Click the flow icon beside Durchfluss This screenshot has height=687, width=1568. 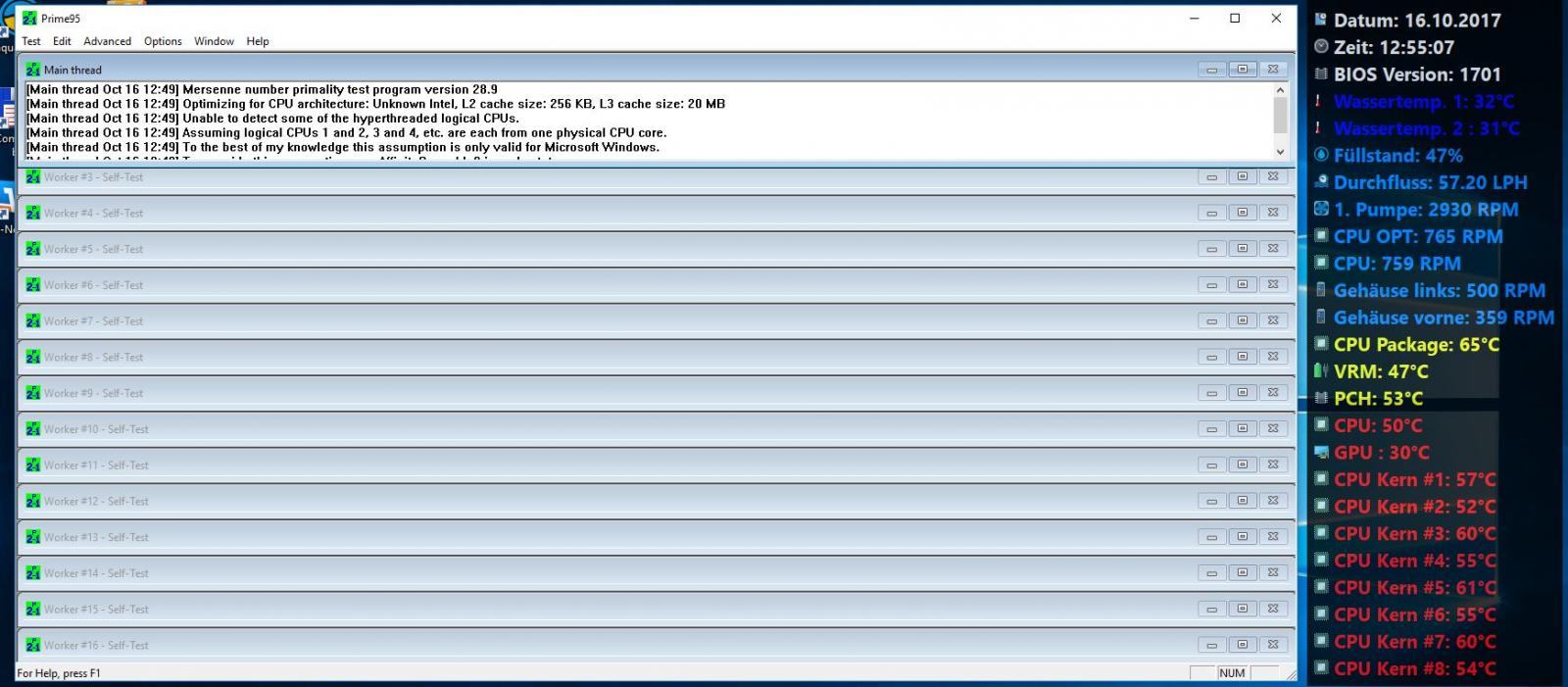[1321, 181]
